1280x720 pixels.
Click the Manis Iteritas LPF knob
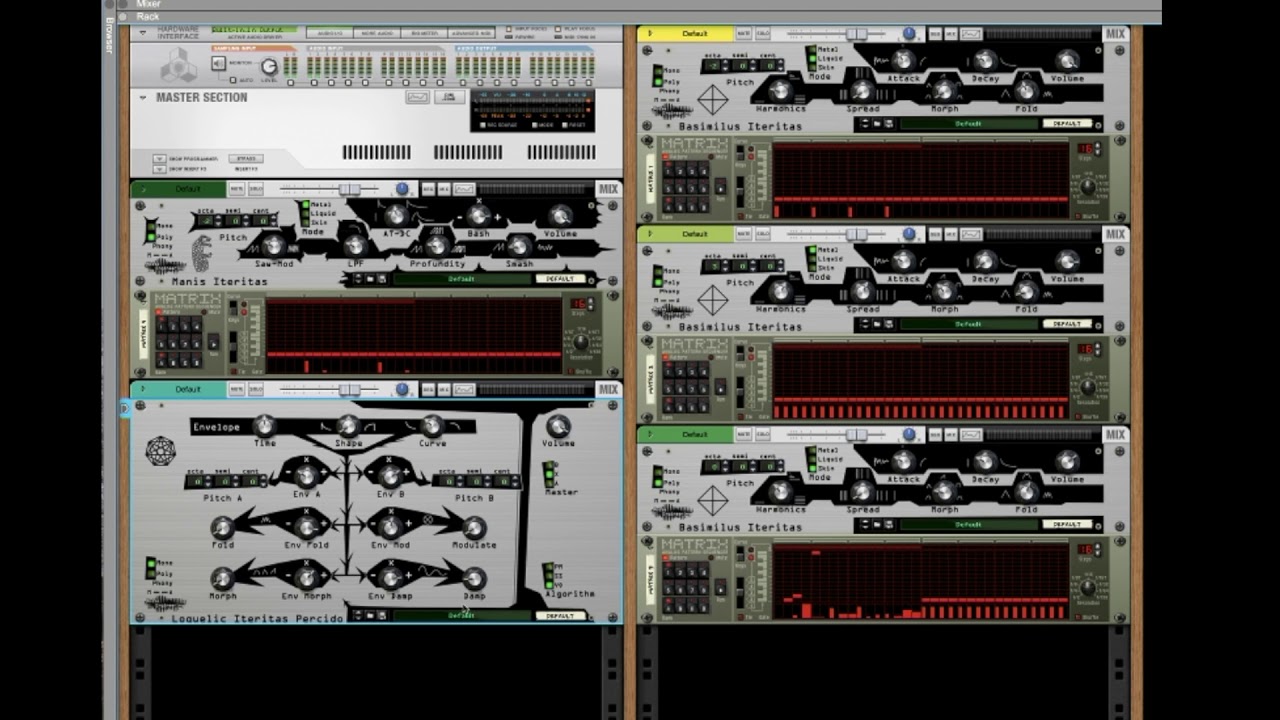tap(355, 245)
